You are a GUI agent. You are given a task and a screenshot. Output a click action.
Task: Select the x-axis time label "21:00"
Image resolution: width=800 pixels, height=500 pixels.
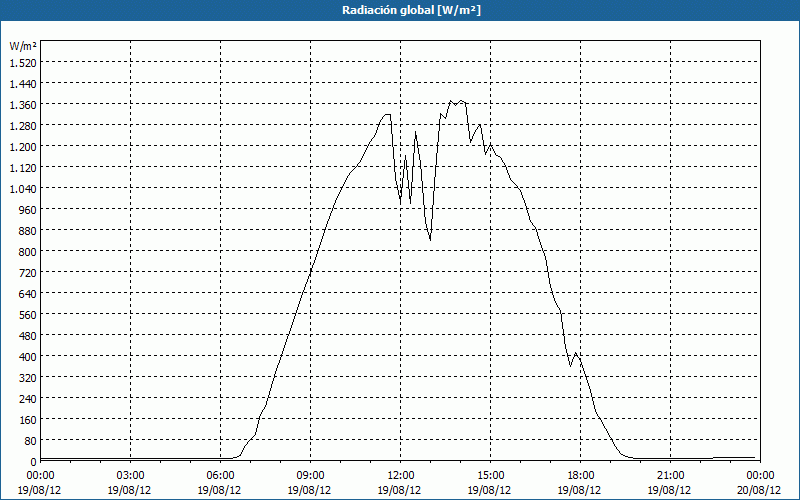[670, 476]
